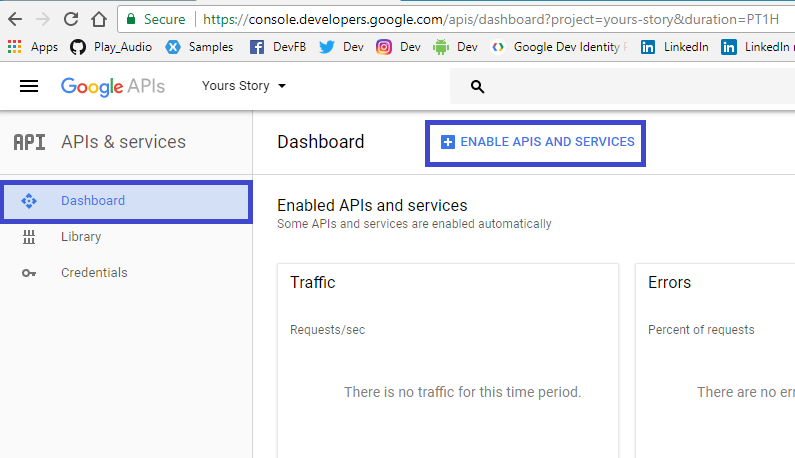795x458 pixels.
Task: Open the Library sidebar item
Action: (x=81, y=237)
